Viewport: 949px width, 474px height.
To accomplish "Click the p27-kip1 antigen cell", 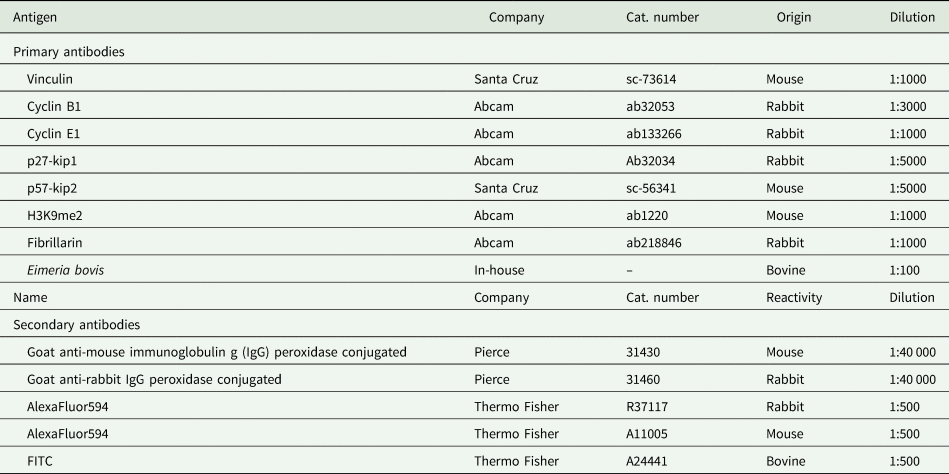I will (54, 160).
